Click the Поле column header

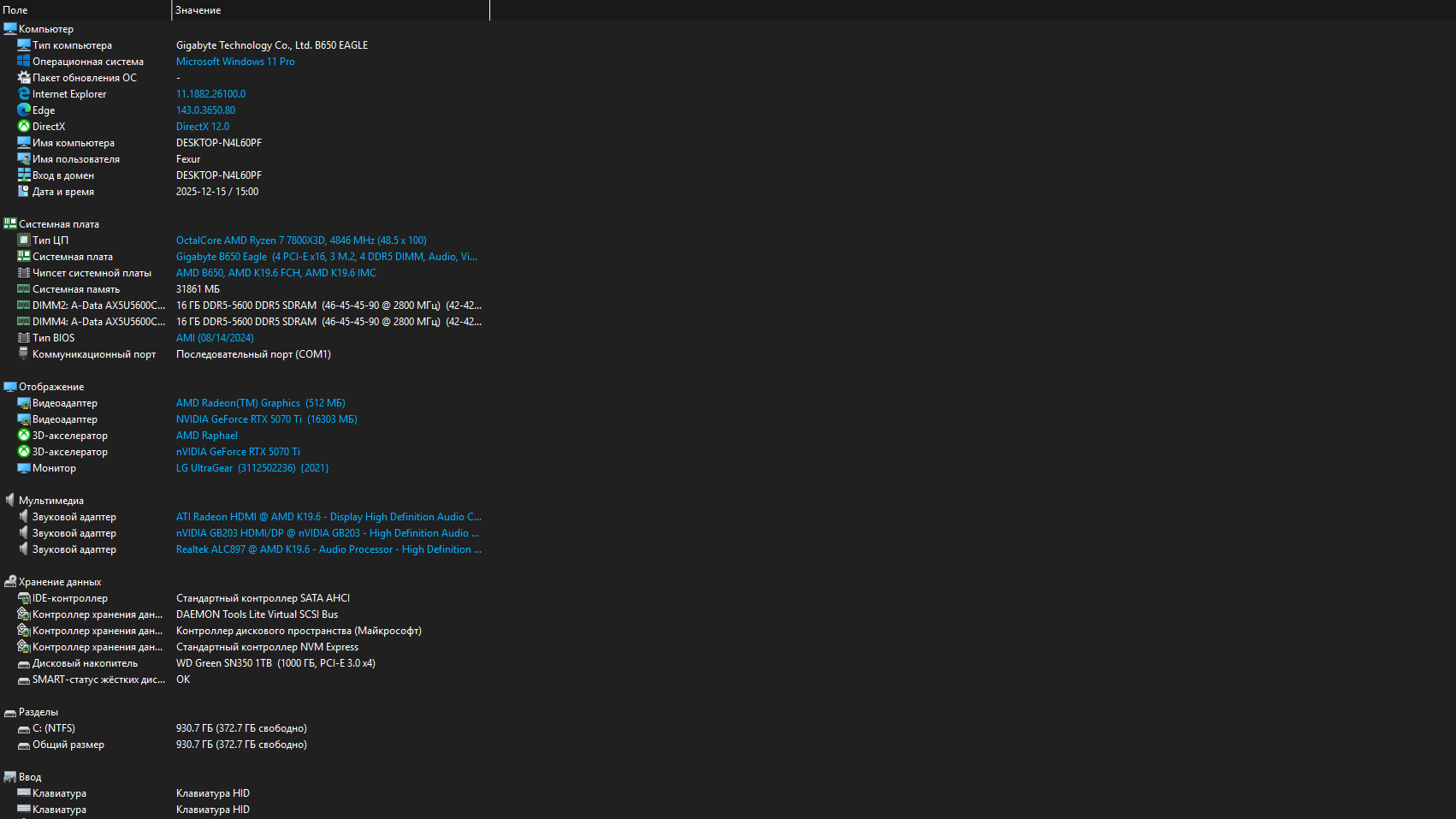86,10
